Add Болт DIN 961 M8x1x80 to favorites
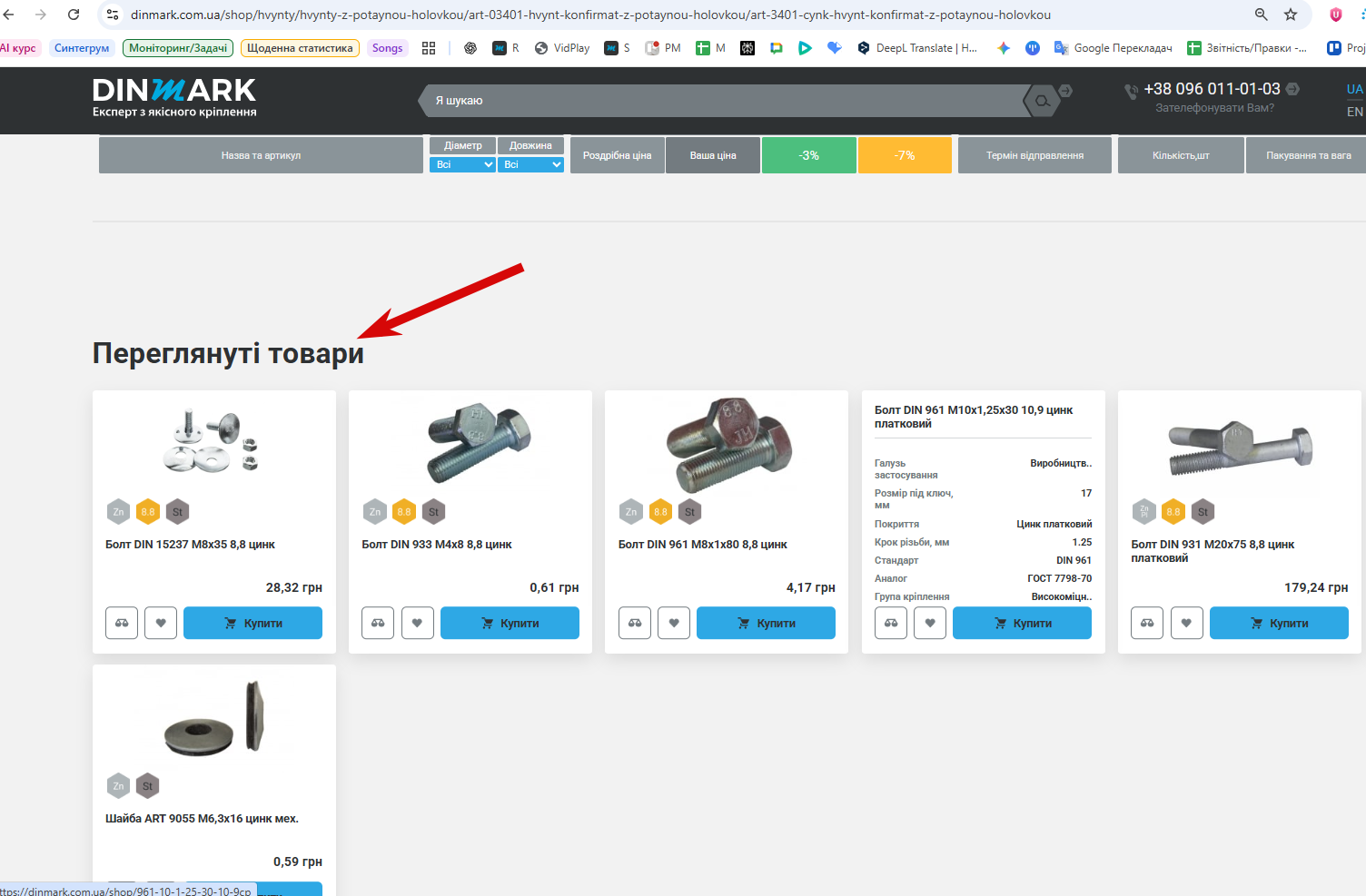 (x=674, y=623)
